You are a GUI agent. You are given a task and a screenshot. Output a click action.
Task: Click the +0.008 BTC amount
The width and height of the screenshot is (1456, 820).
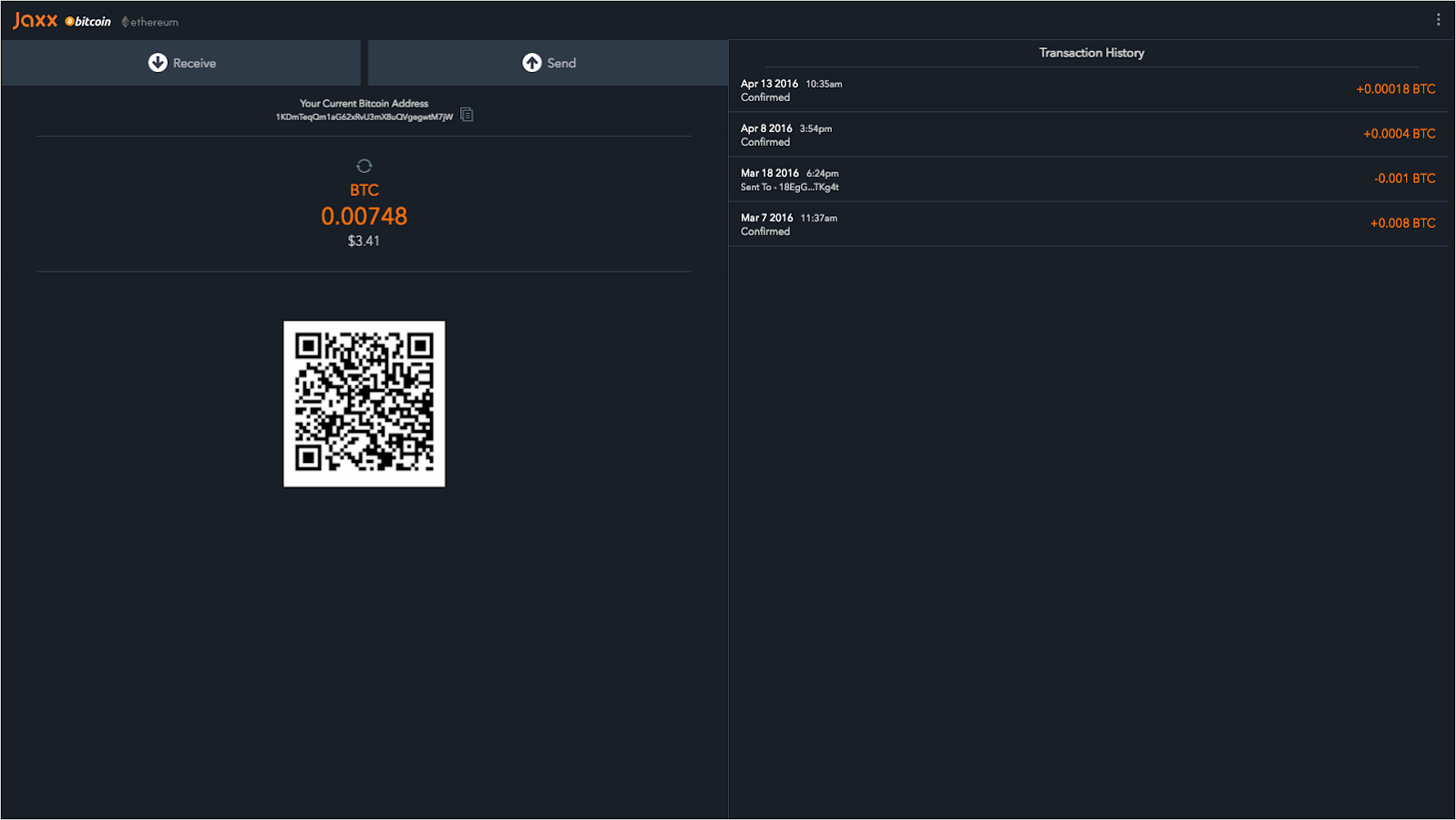pyautogui.click(x=1403, y=223)
